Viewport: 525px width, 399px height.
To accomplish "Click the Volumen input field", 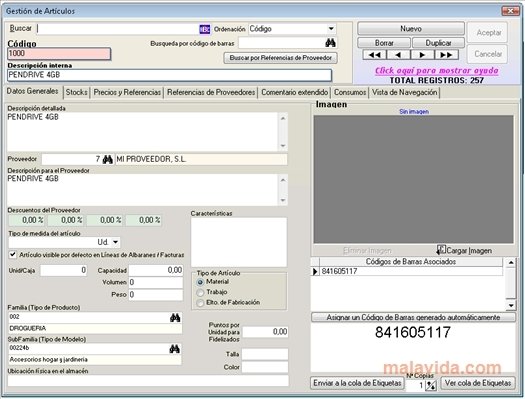I will 156,283.
